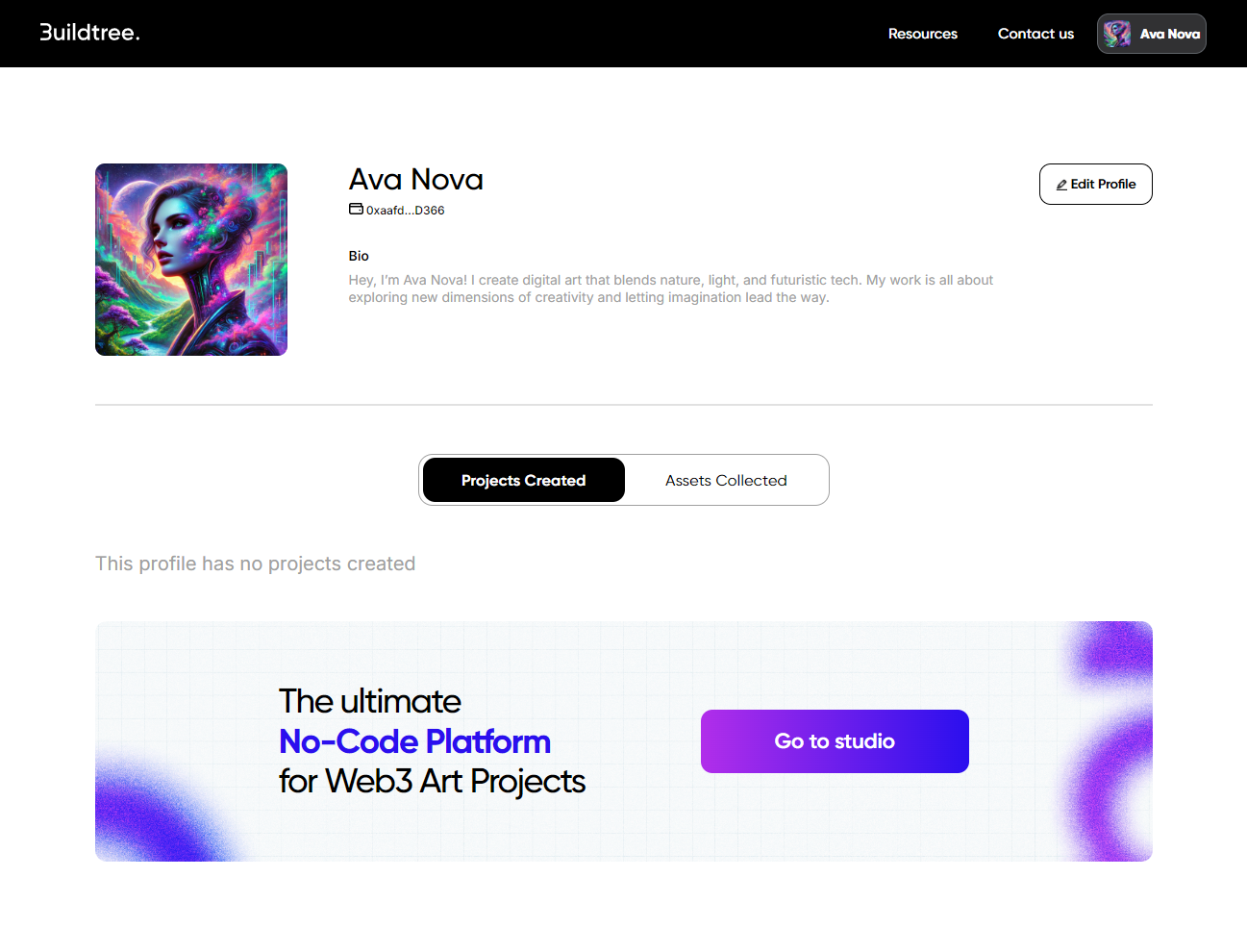Click the Buildtree logo in the header
The width and height of the screenshot is (1247, 952).
89,33
